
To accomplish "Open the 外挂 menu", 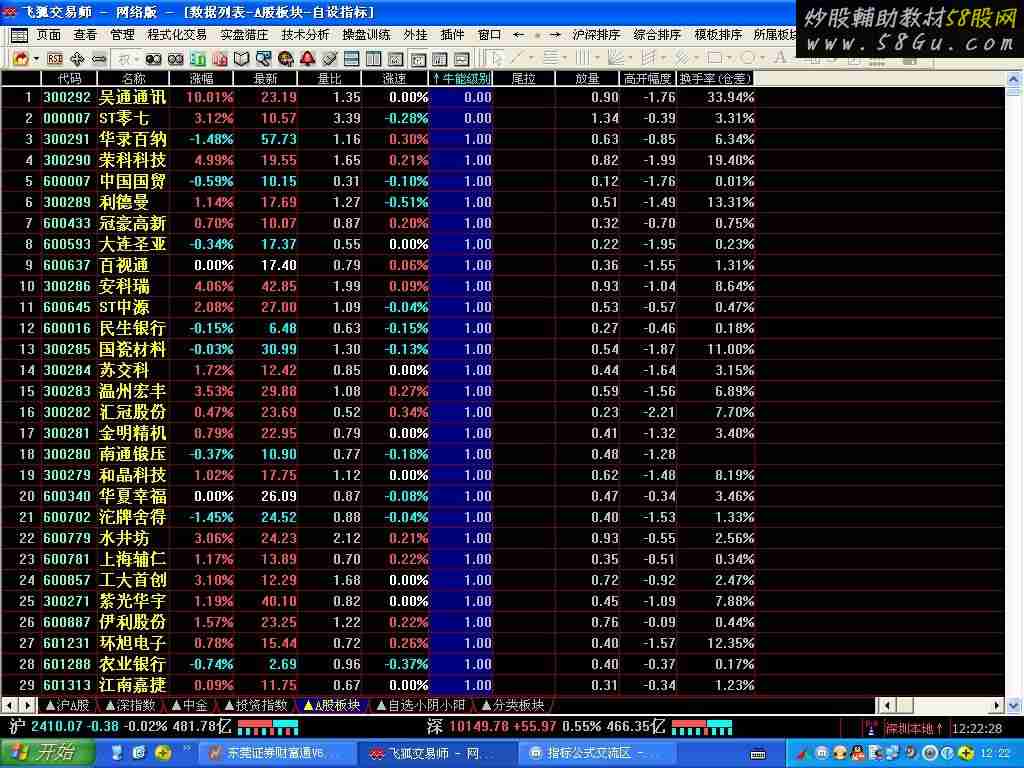I will coord(415,35).
